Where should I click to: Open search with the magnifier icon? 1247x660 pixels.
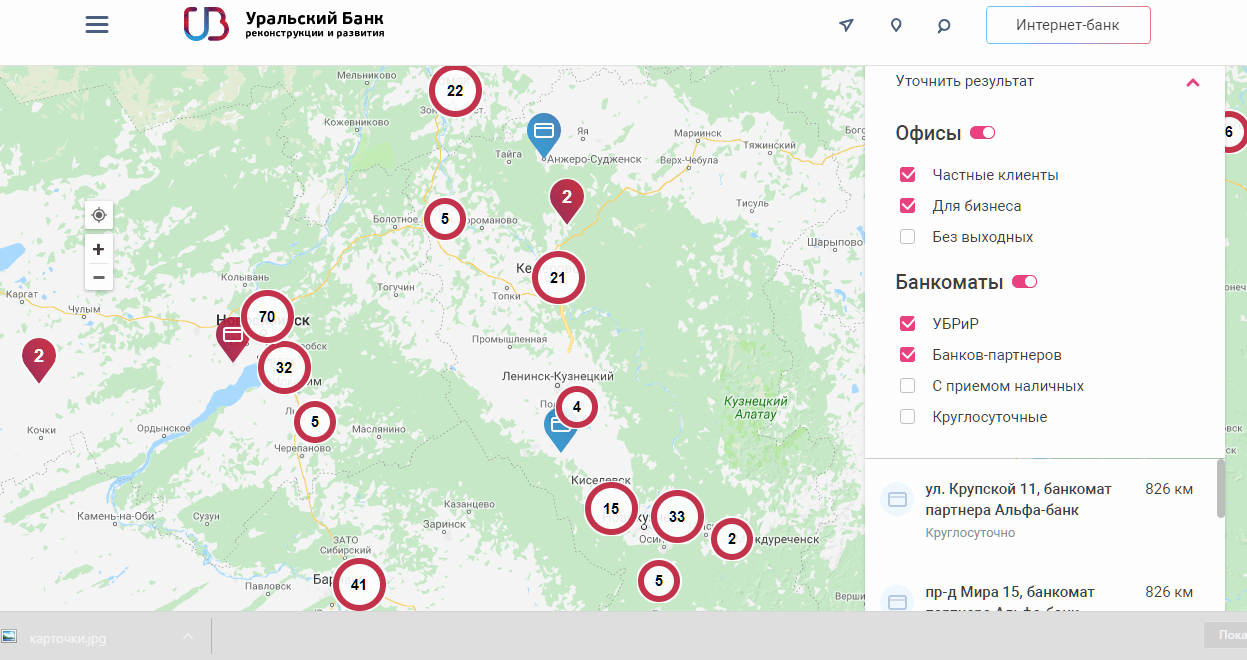[x=943, y=26]
